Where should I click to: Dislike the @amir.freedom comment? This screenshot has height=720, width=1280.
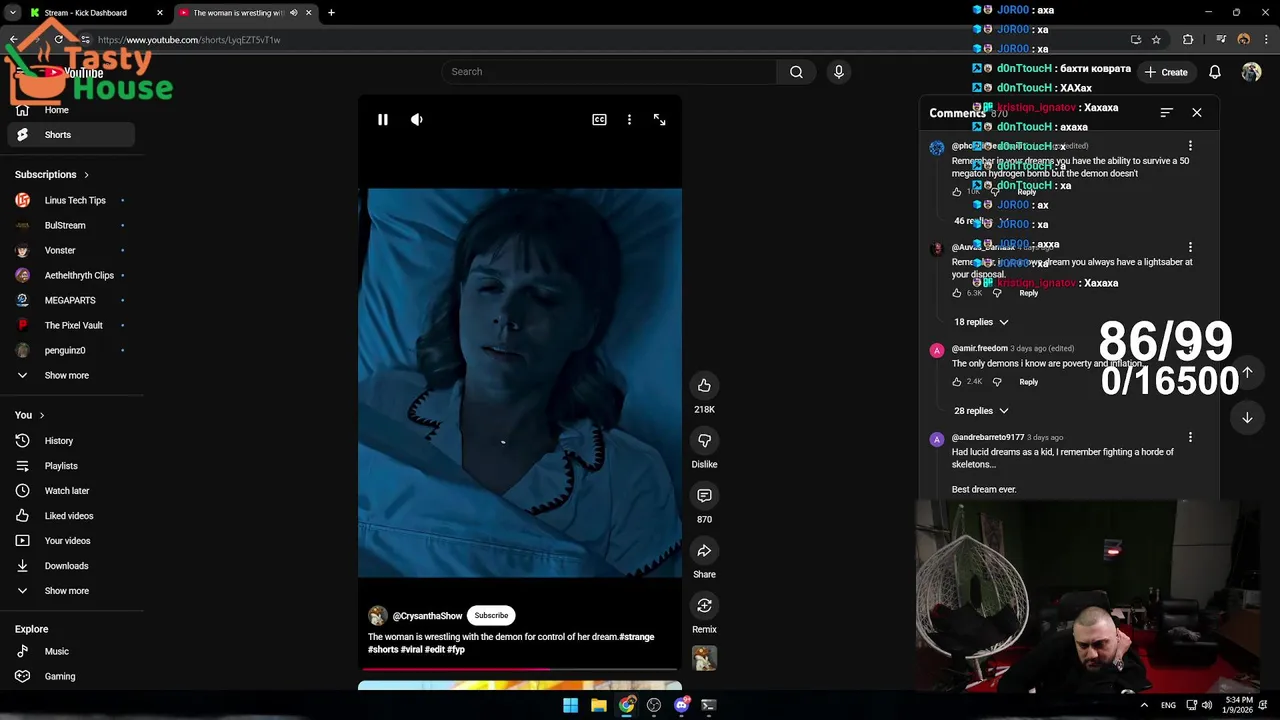[996, 382]
